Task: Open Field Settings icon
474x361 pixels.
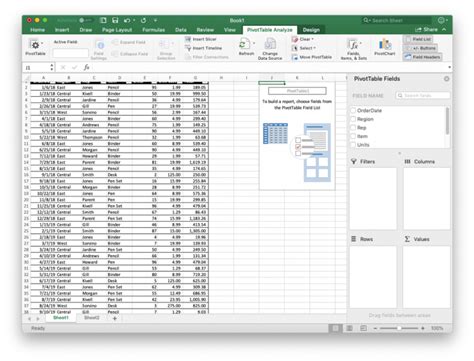Action: (x=100, y=45)
